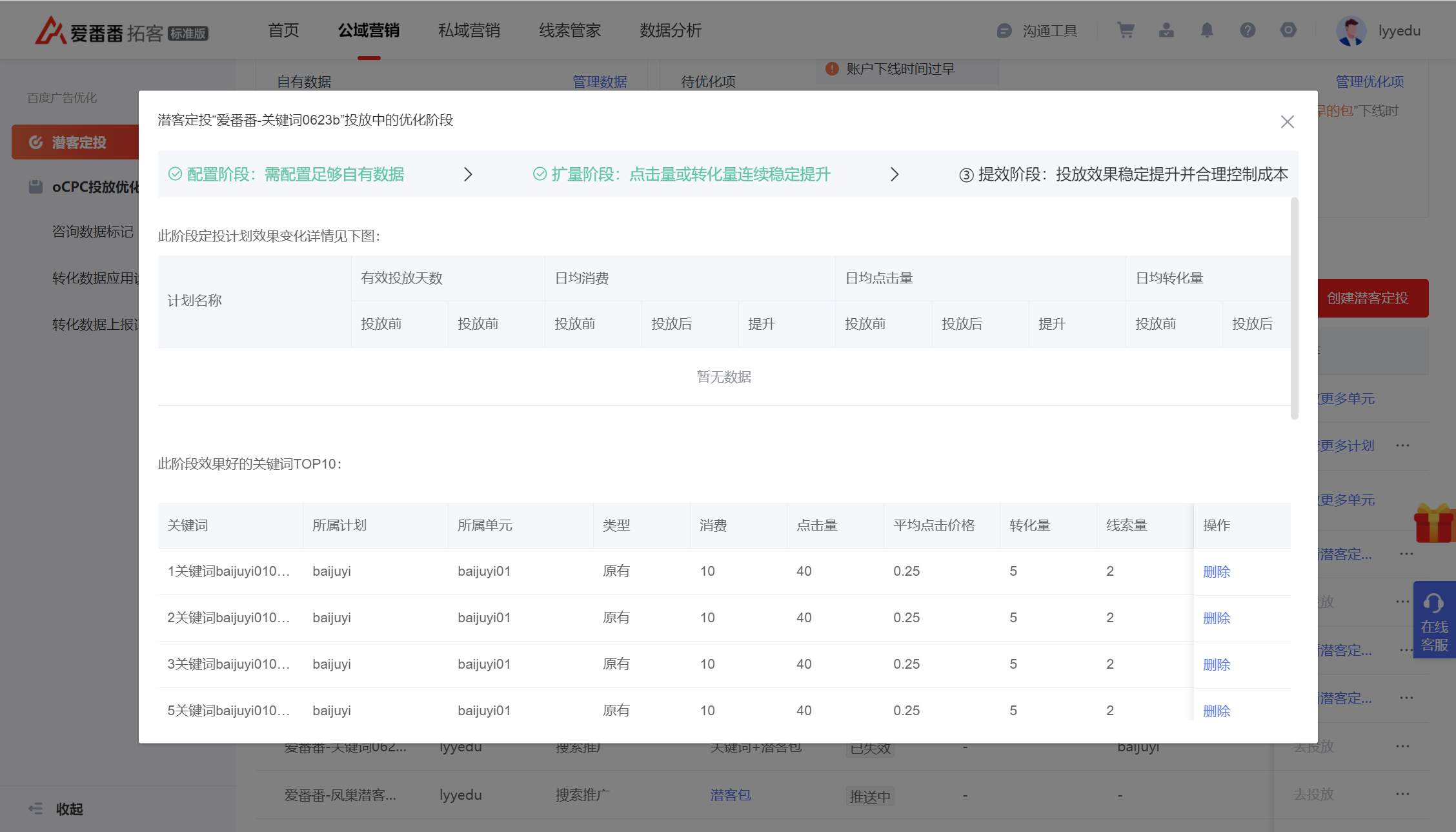
Task: Delete keyword 1关键词baijuyi010
Action: (x=1217, y=571)
